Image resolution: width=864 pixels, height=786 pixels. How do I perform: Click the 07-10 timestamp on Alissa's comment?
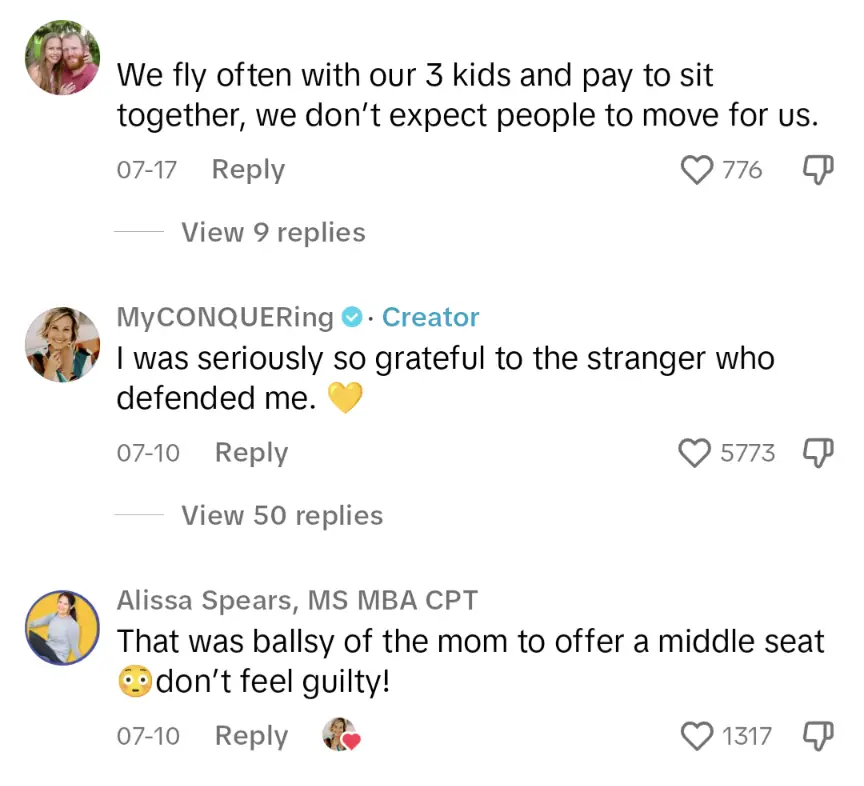pyautogui.click(x=148, y=735)
